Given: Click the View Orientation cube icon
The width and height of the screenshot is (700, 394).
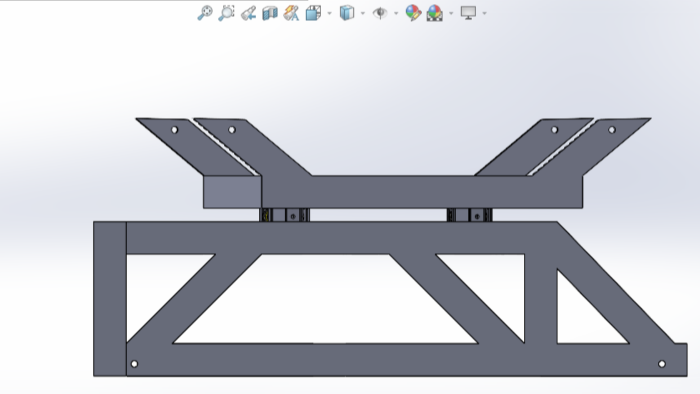Looking at the screenshot, I should point(313,13).
